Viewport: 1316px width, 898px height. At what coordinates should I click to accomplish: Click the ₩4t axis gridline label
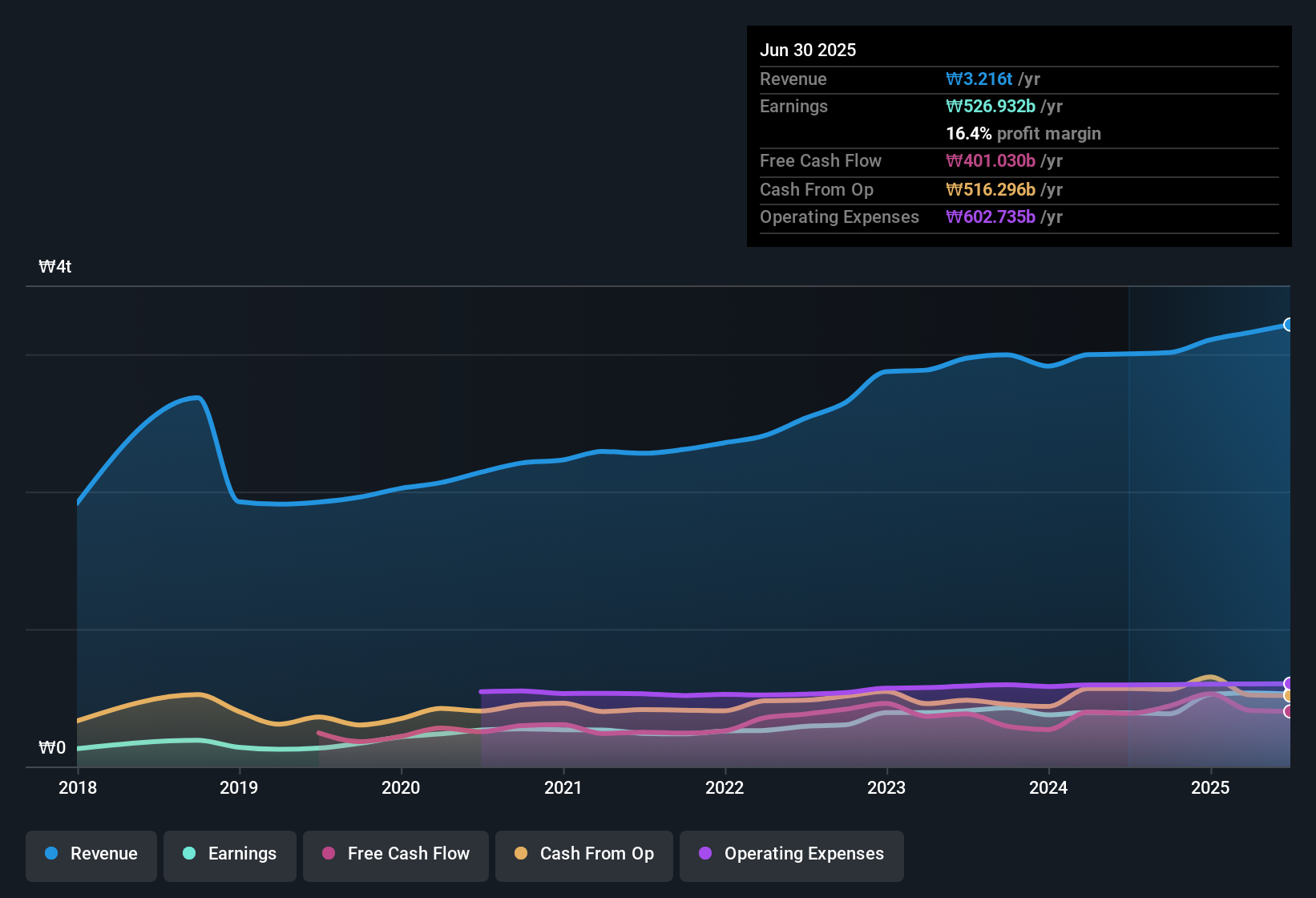(55, 266)
